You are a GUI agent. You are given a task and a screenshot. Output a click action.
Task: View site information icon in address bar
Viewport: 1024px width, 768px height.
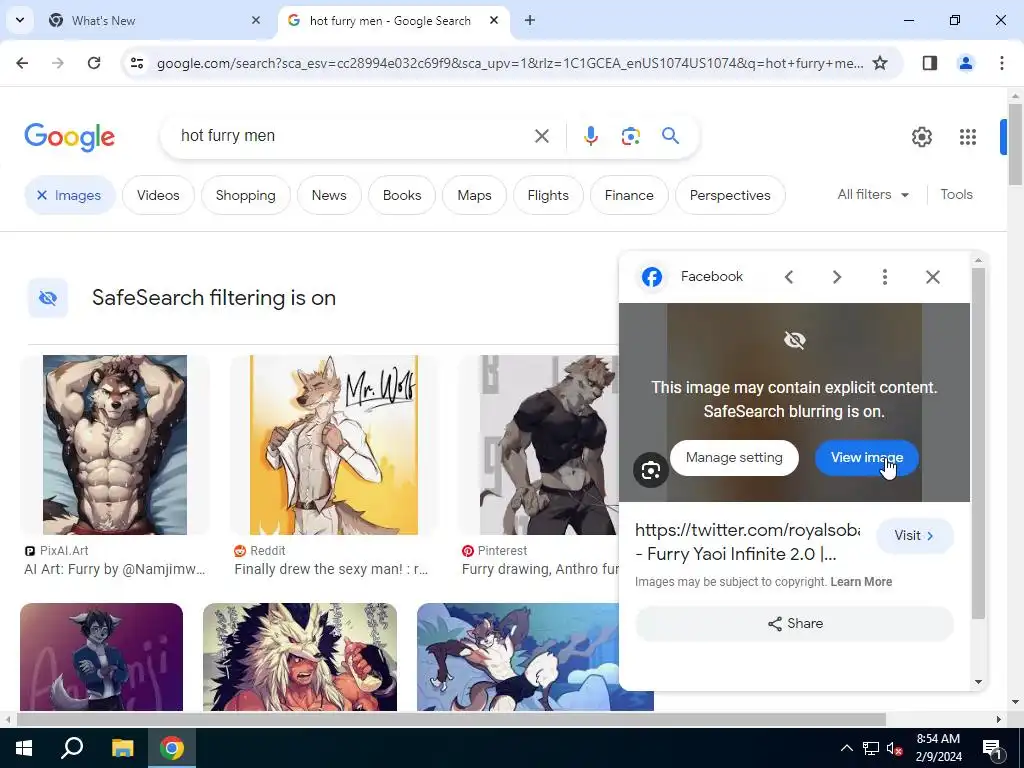tap(136, 63)
